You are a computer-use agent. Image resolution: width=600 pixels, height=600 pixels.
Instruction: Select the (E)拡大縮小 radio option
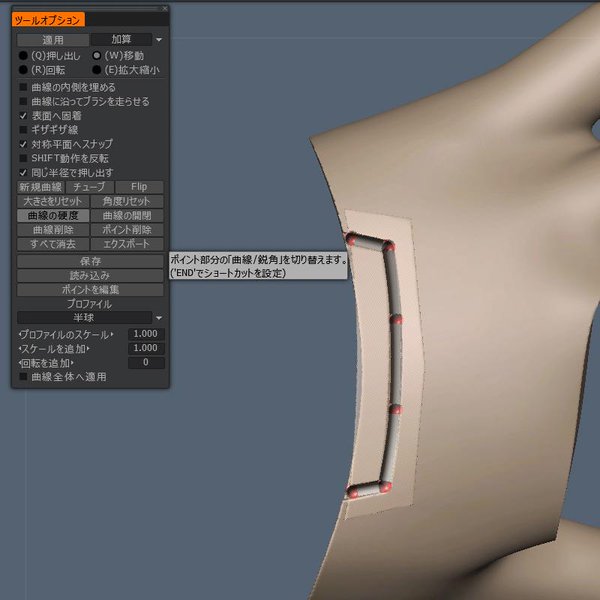[97, 70]
